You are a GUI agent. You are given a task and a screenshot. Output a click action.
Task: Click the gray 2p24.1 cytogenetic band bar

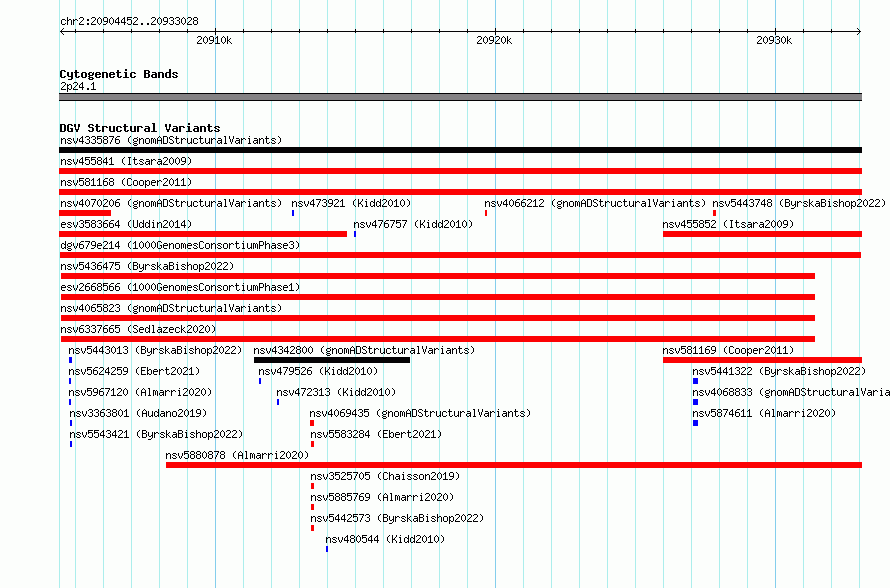(460, 97)
